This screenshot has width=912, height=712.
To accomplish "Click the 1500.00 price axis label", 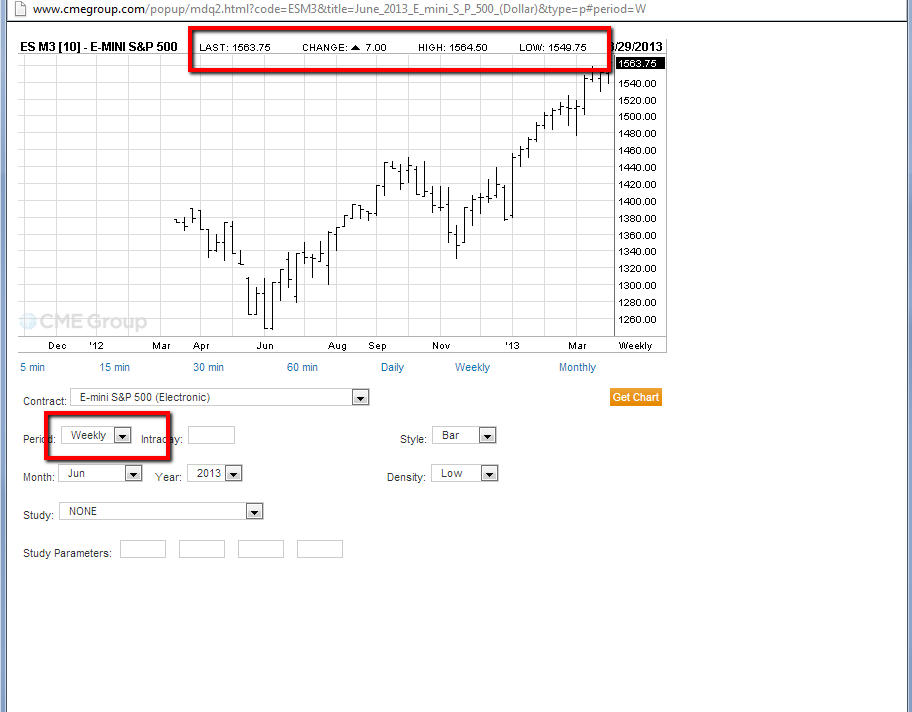I will coord(637,116).
